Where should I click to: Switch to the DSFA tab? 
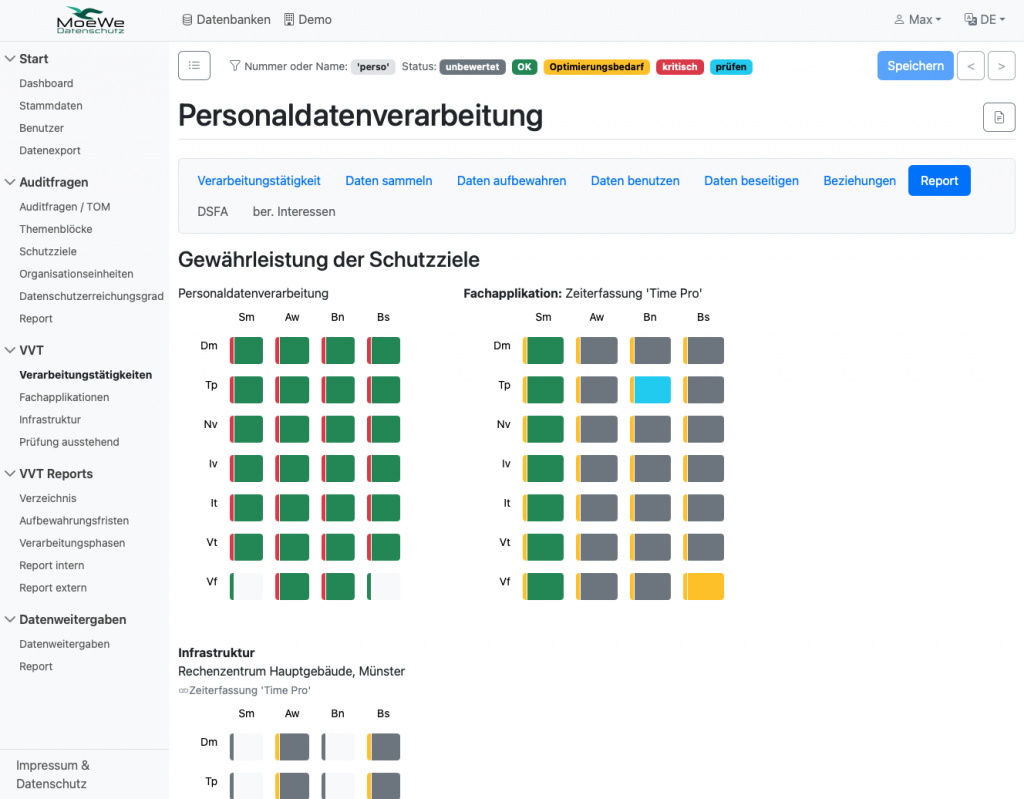click(211, 212)
